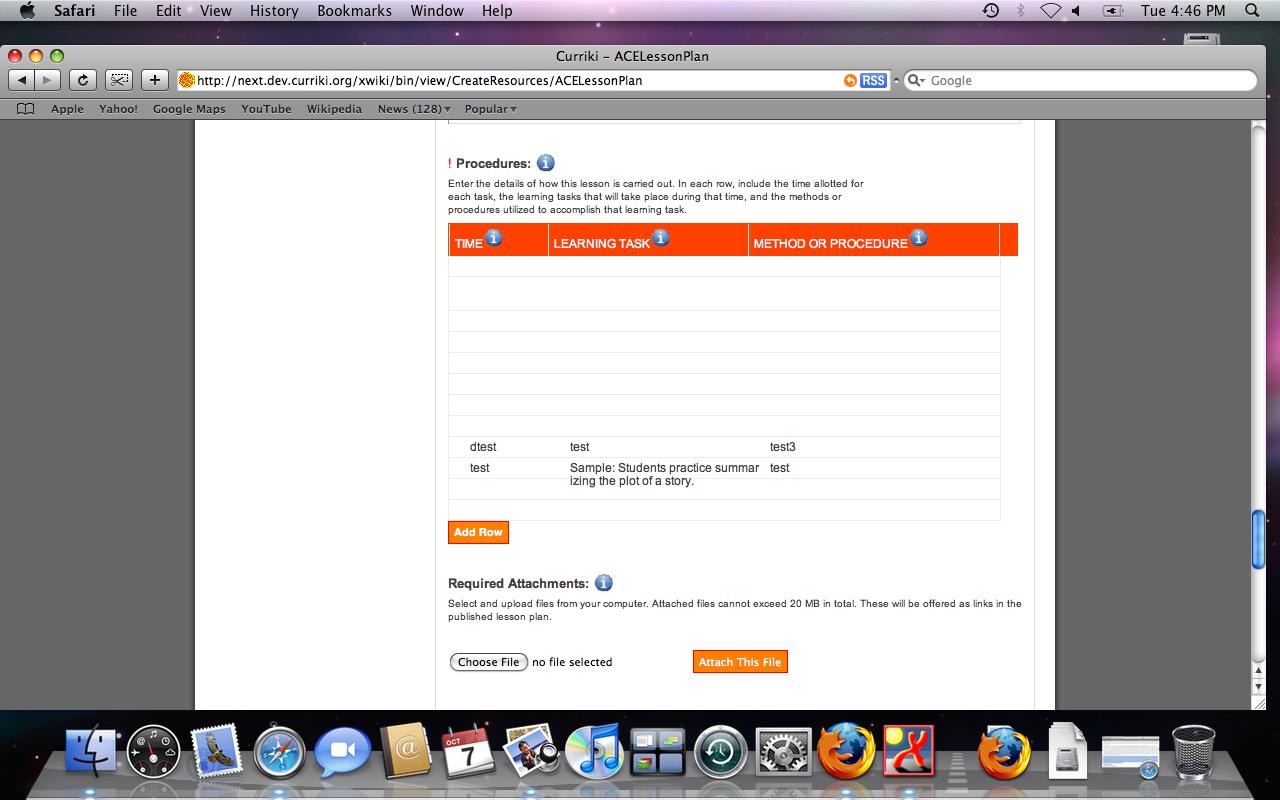Viewport: 1280px width, 800px height.
Task: Open Address Book from the Dock
Action: click(406, 752)
